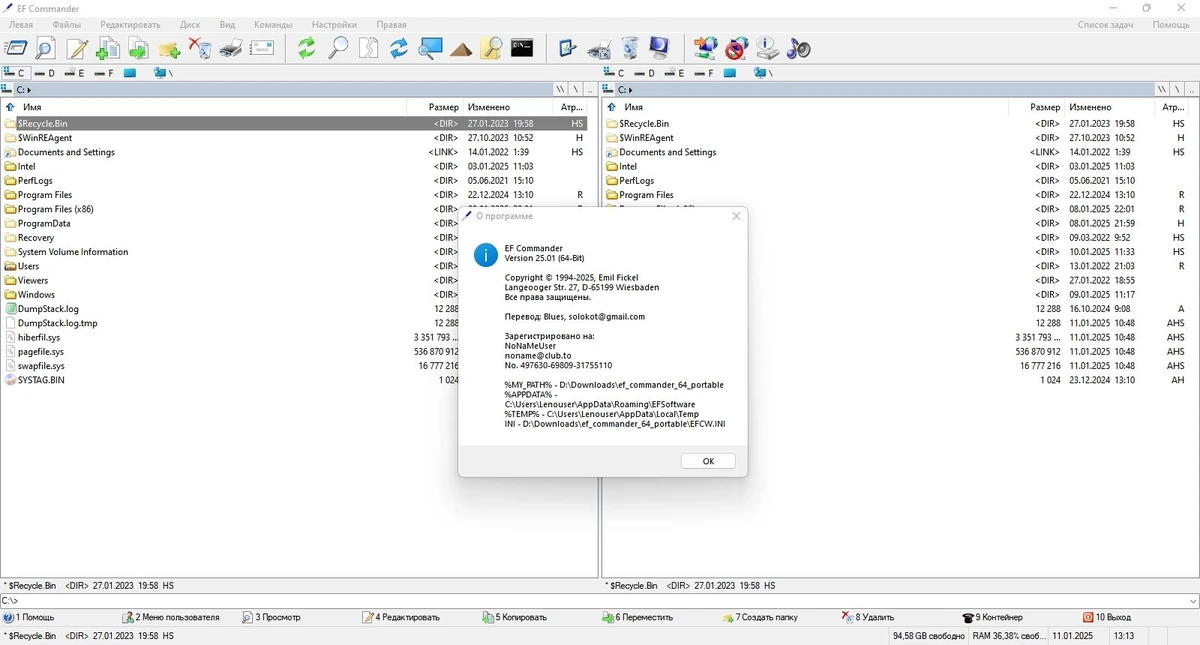The height and width of the screenshot is (645, 1200).
Task: Click the move files toolbar icon
Action: tap(138, 47)
